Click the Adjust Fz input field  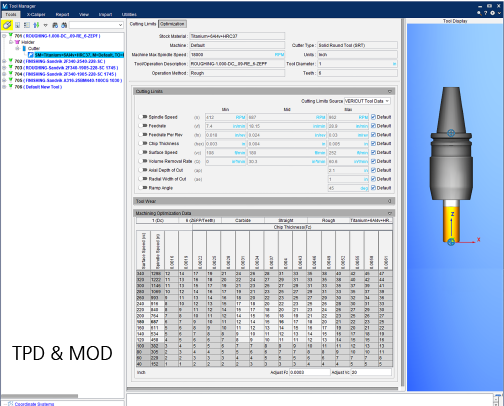coord(309,372)
